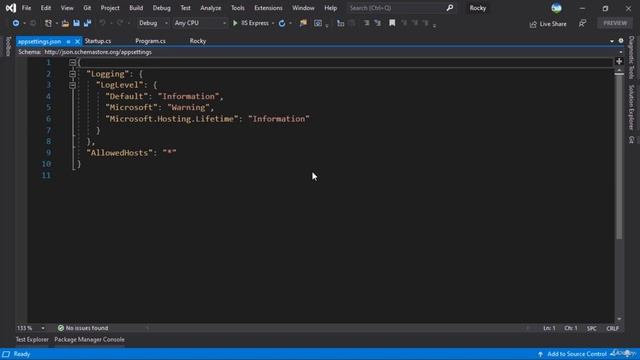Image resolution: width=640 pixels, height=360 pixels.
Task: Click the tab window settings gear icon
Action: (x=621, y=41)
